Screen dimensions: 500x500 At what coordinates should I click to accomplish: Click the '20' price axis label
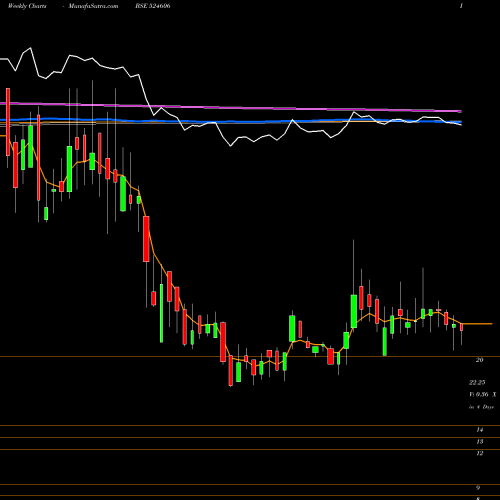click(479, 360)
